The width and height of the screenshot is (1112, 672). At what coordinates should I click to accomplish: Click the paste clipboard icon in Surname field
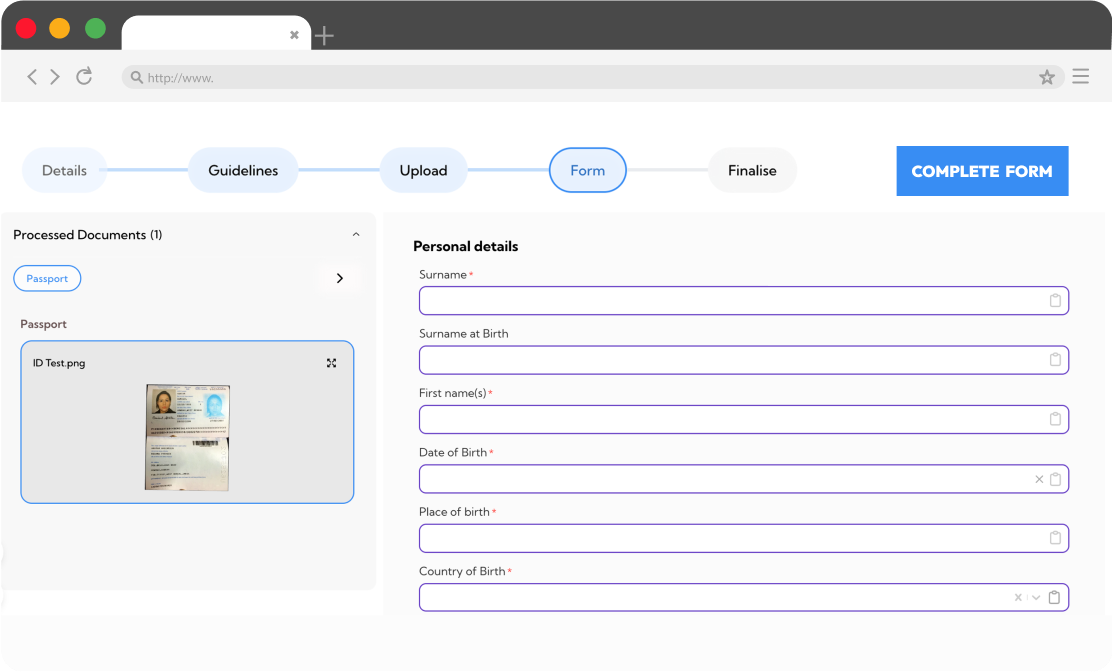click(x=1055, y=301)
